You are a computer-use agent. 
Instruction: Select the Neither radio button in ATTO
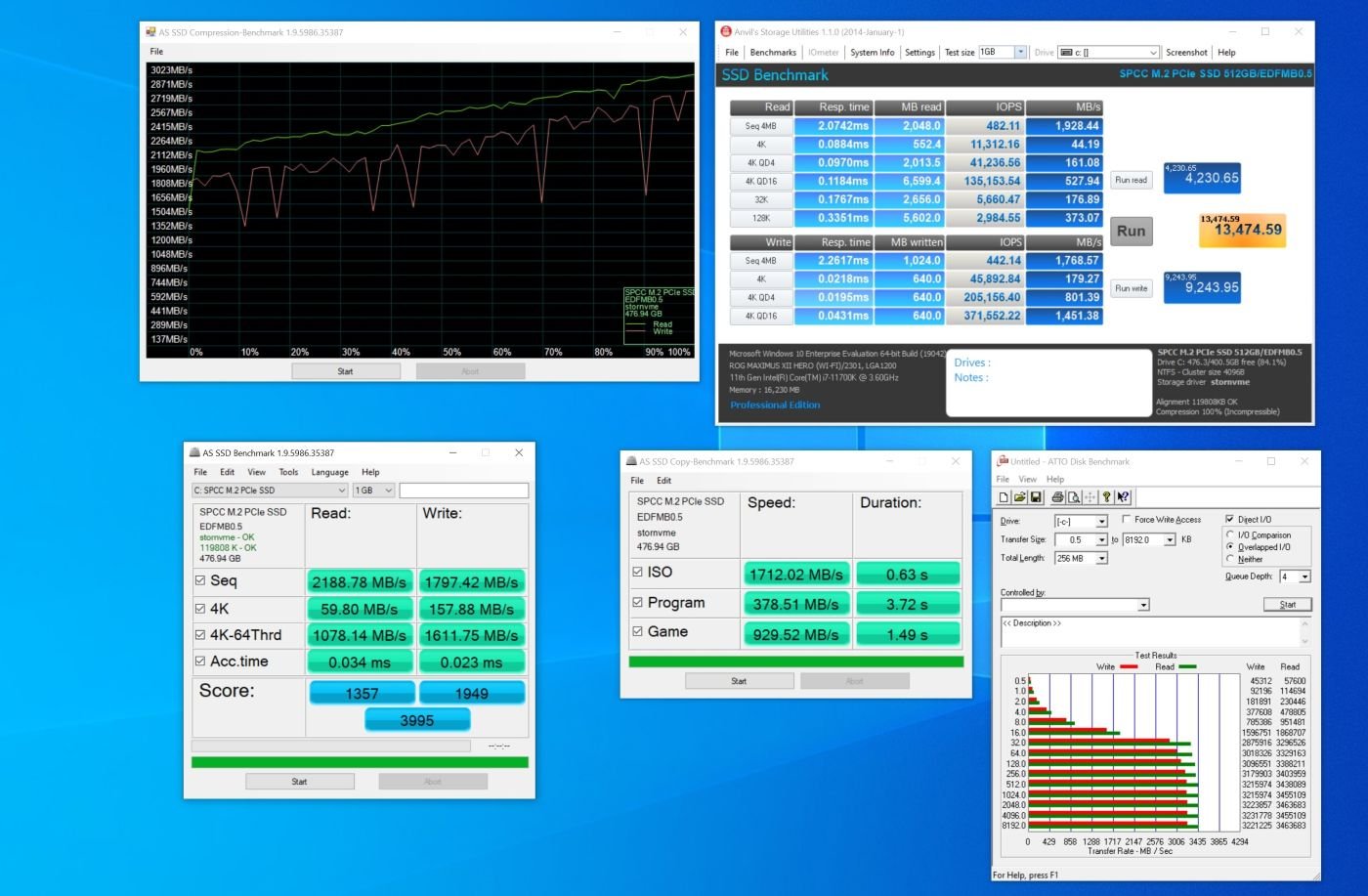[1230, 559]
